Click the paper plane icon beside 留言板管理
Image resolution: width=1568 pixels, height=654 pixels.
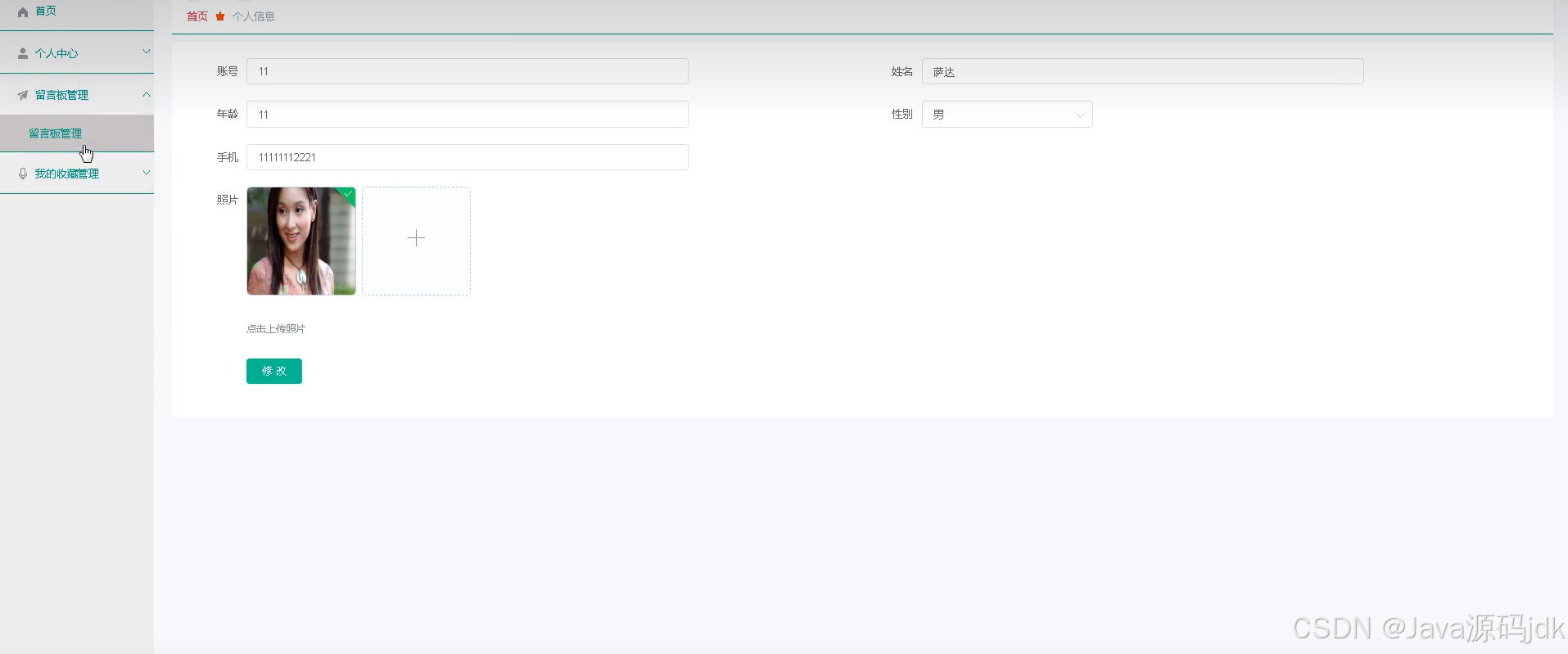point(23,95)
